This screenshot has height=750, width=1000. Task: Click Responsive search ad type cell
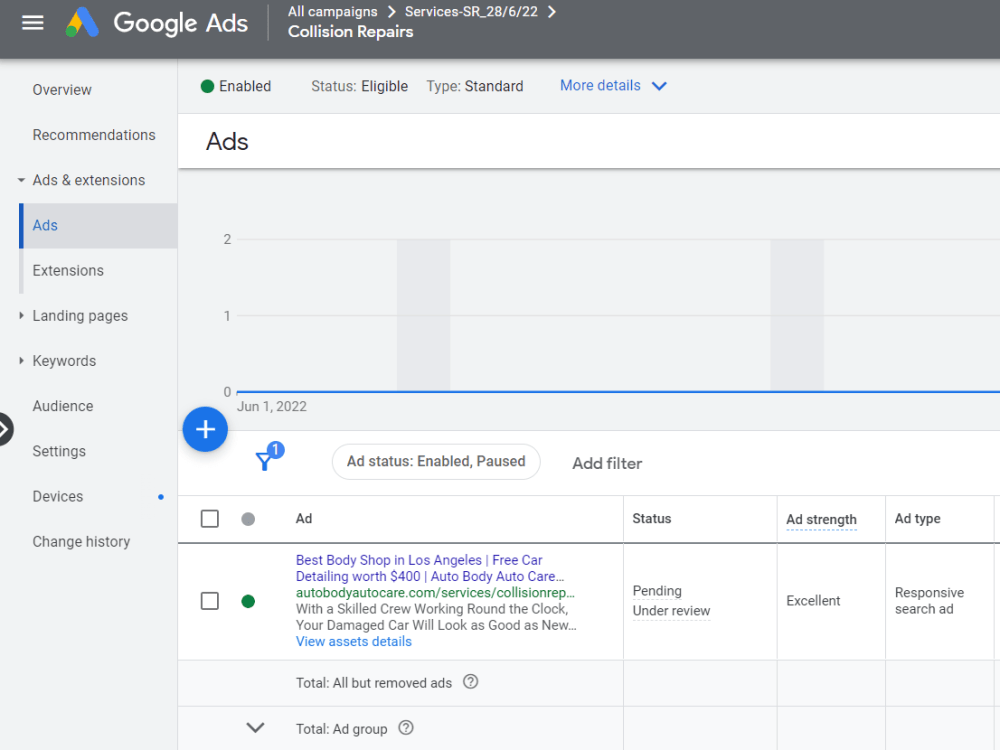[x=929, y=601]
